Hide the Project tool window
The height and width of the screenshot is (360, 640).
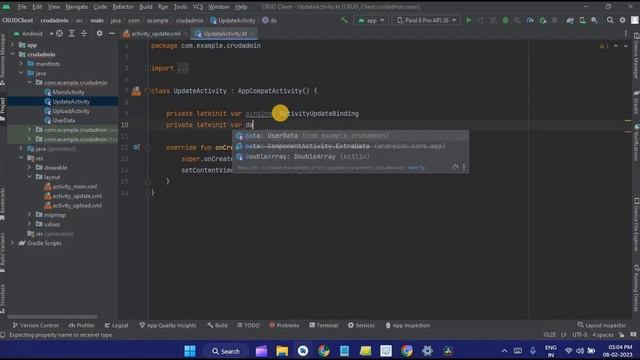tap(111, 33)
